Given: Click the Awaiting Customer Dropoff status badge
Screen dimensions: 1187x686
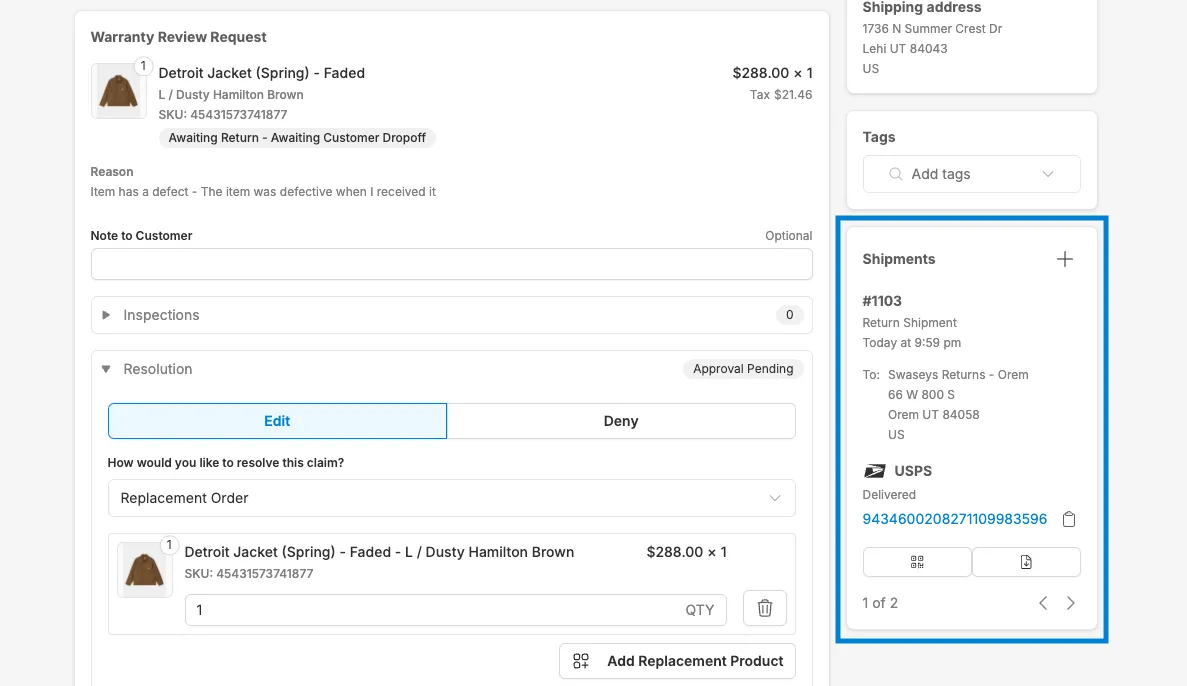Looking at the screenshot, I should (x=296, y=138).
